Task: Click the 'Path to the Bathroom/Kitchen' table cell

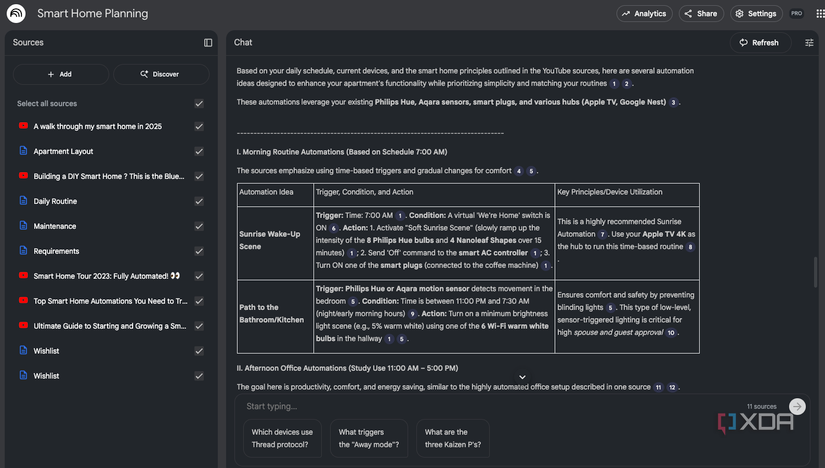Action: [275, 316]
